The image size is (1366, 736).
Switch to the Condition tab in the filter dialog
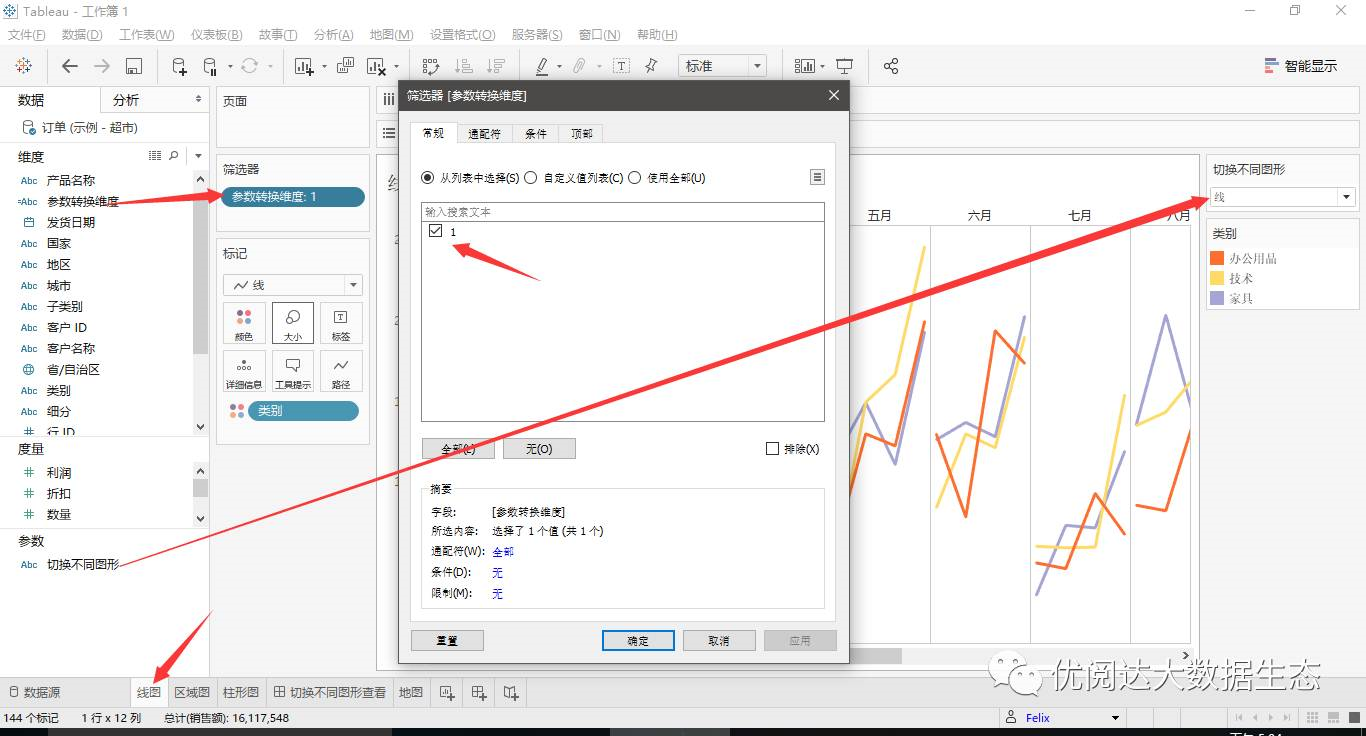pyautogui.click(x=536, y=134)
